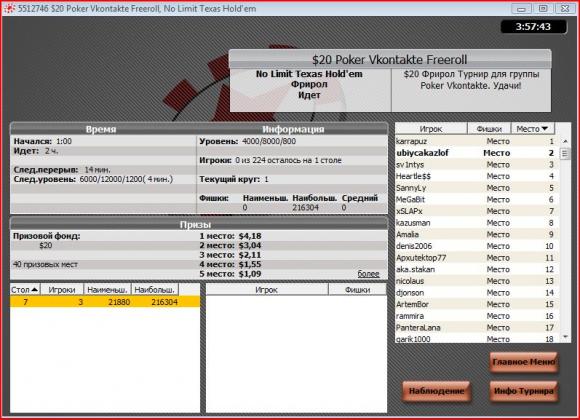Screen dimensions: 580x420
Task: Click the Наибольш. column header in tables list
Action: pos(155,289)
